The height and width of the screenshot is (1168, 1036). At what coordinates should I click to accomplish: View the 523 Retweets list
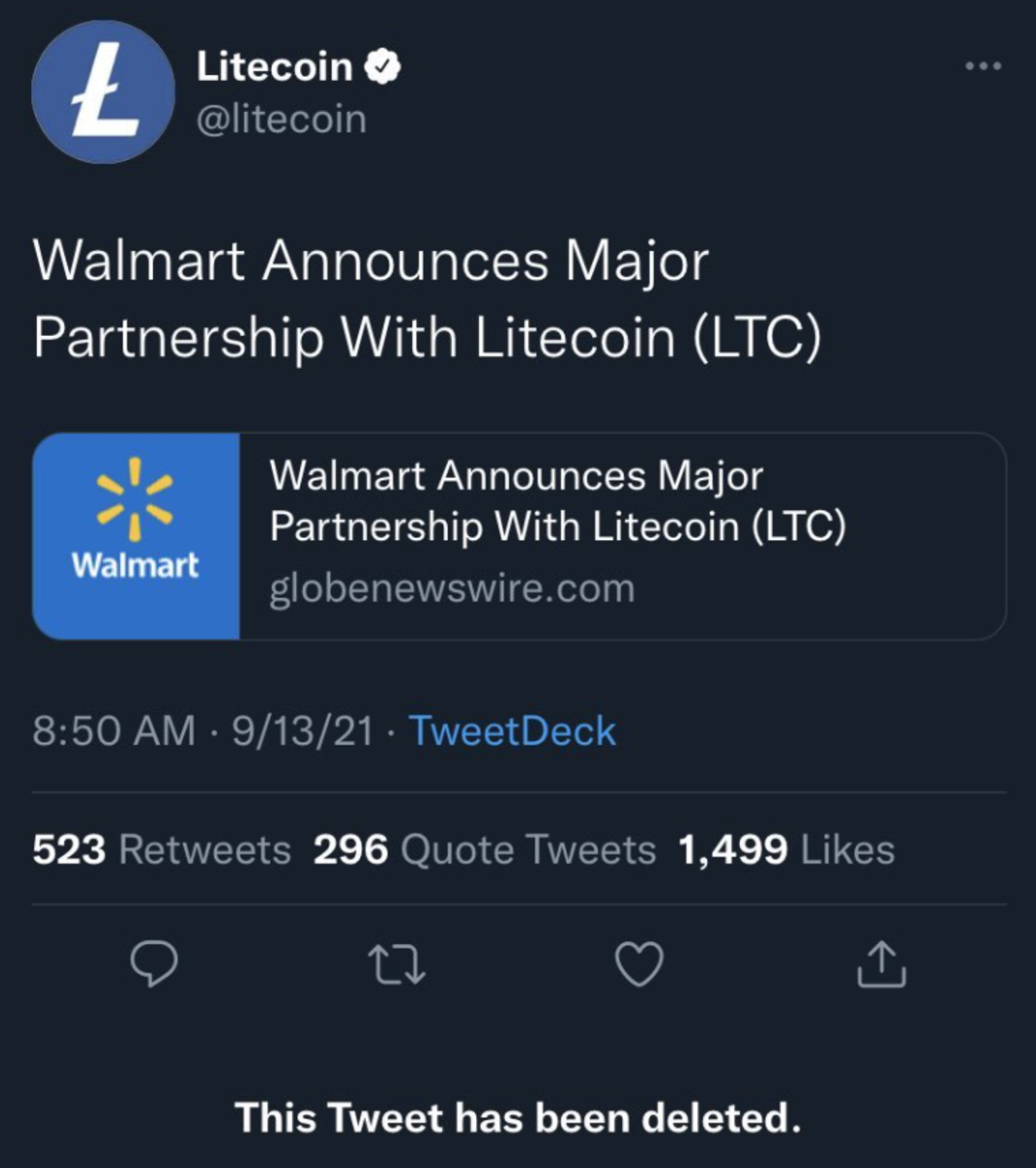pos(162,850)
